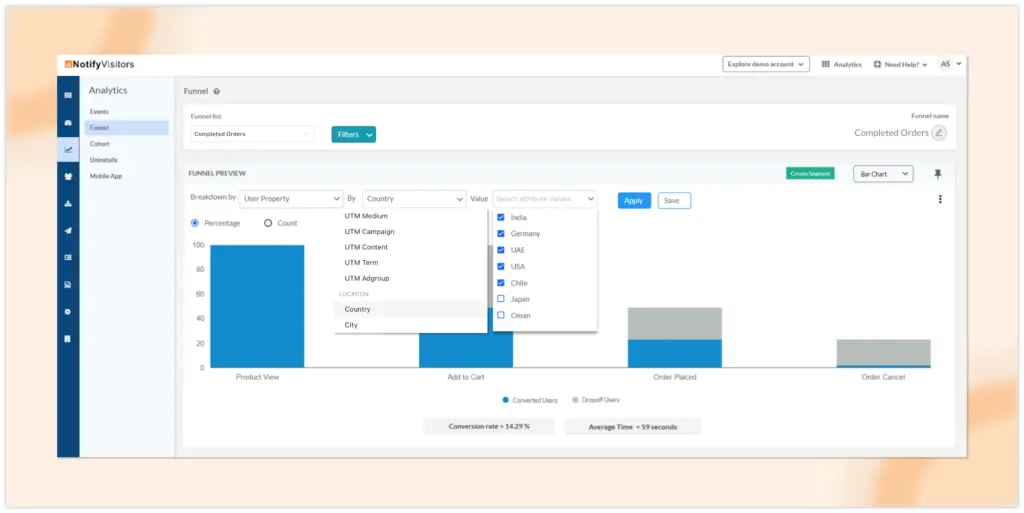The image size is (1024, 513).
Task: Click the Select attribute Value field
Action: pyautogui.click(x=544, y=199)
